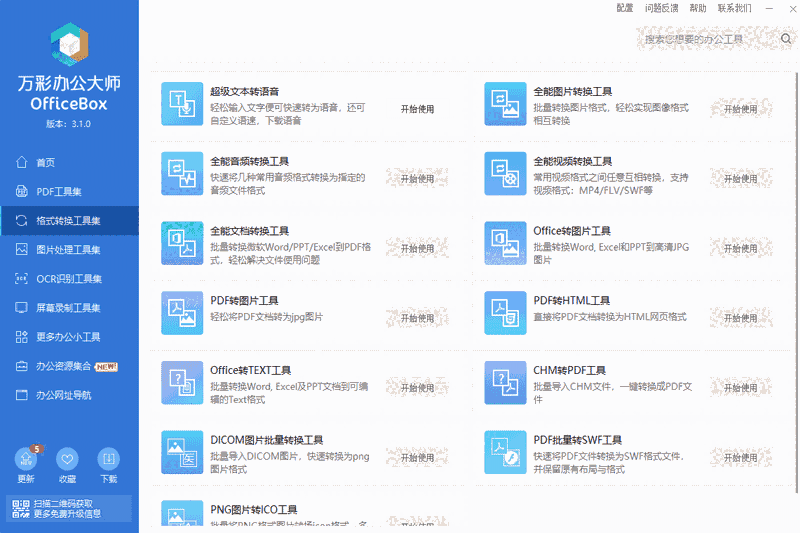Viewport: 800px width, 533px height.
Task: Click 开始使用 for 全能音频转换工具
Action: [x=417, y=179]
